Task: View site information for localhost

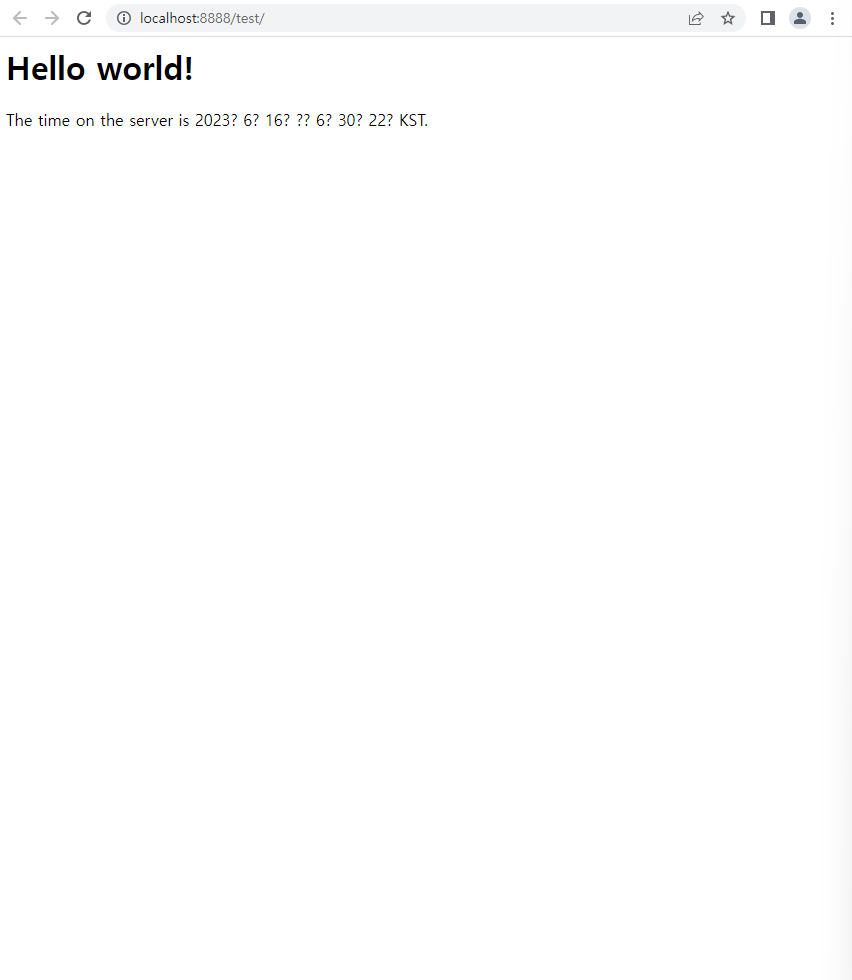Action: pos(124,18)
